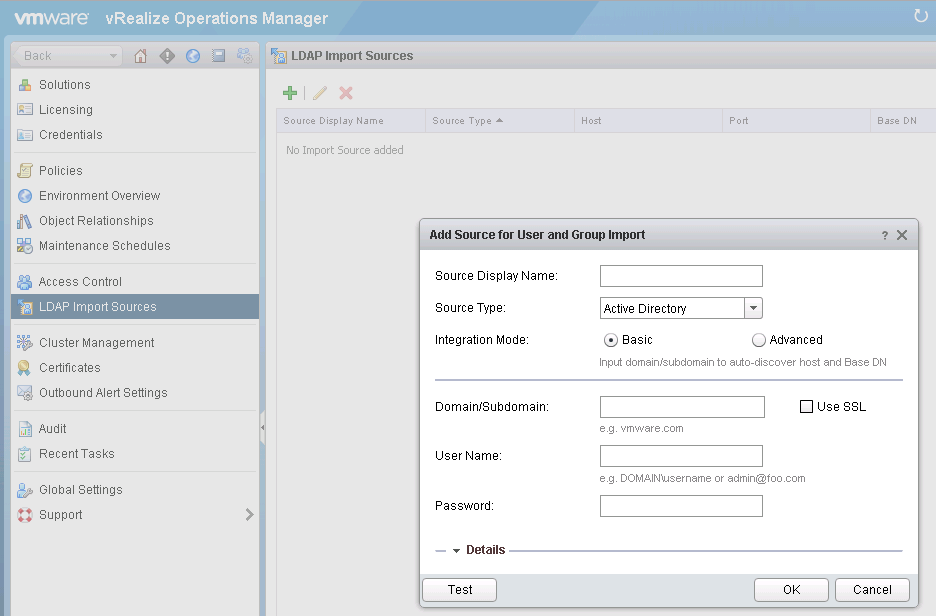The height and width of the screenshot is (616, 936).
Task: Click the Policies scroll icon
Action: pos(24,171)
